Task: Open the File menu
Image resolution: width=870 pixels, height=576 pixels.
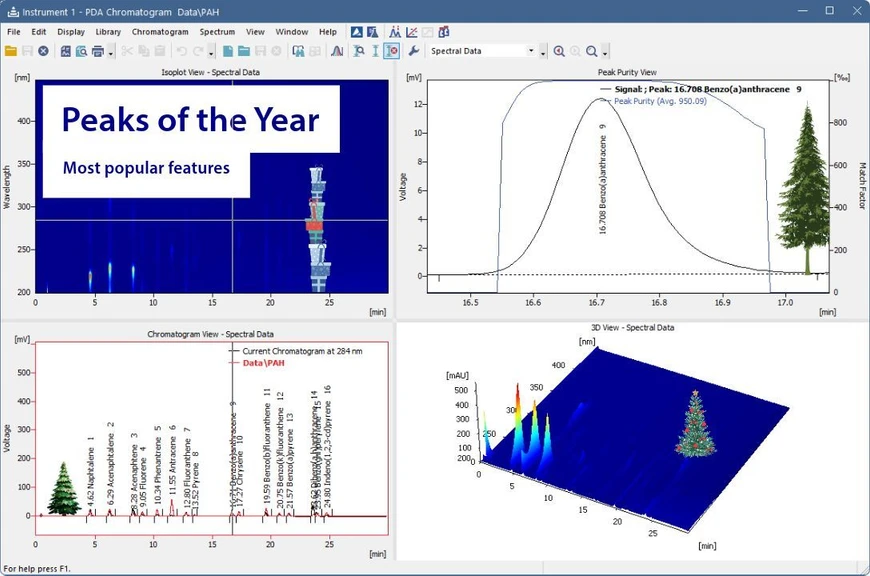Action: point(14,32)
